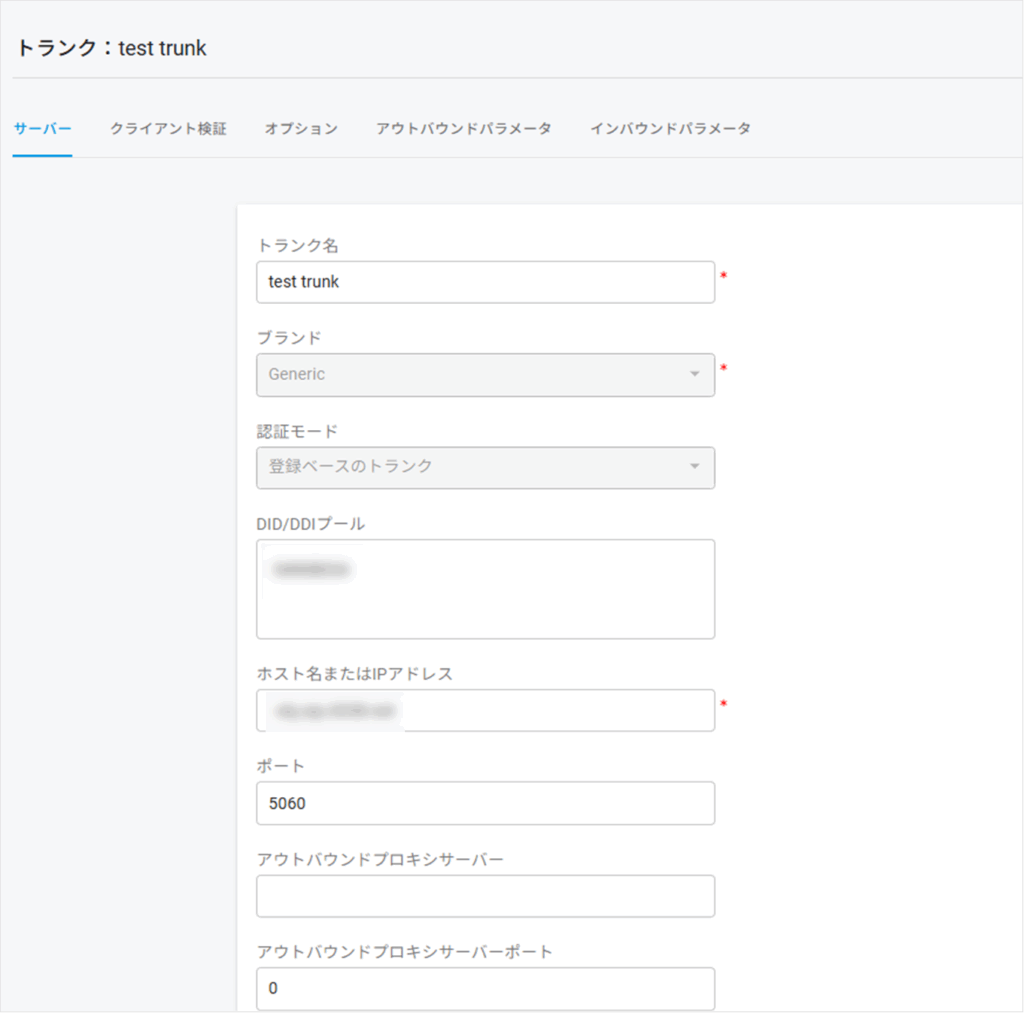
Task: Focus the アウトバウンドプロキシサーバーポート field showing 0
Action: pyautogui.click(x=485, y=989)
